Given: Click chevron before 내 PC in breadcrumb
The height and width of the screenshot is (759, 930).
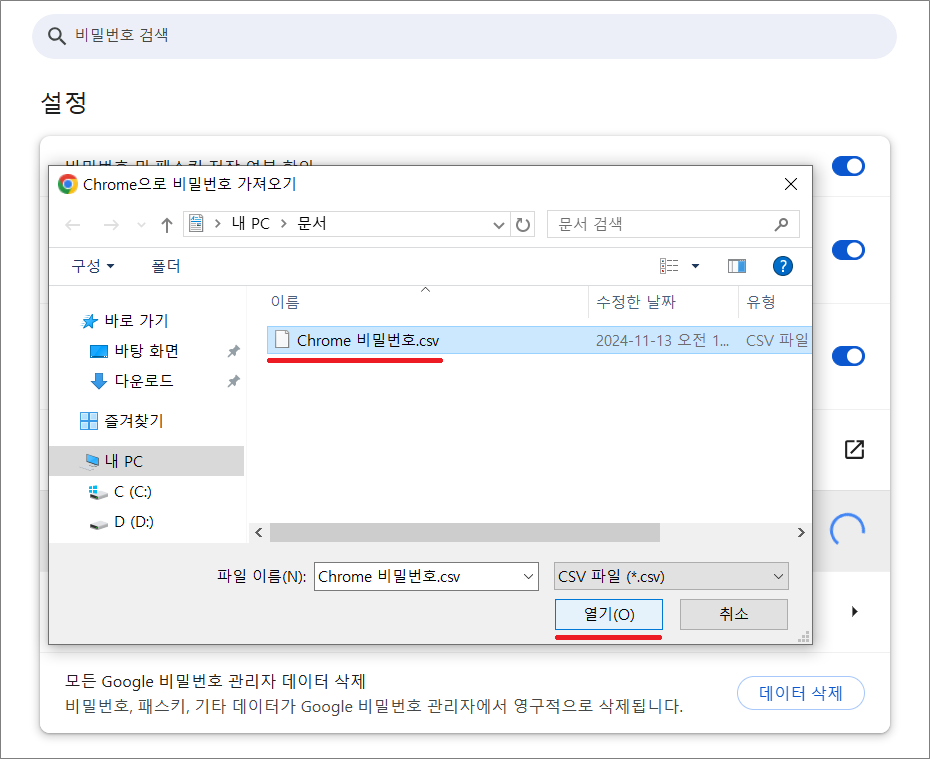Looking at the screenshot, I should tap(218, 224).
